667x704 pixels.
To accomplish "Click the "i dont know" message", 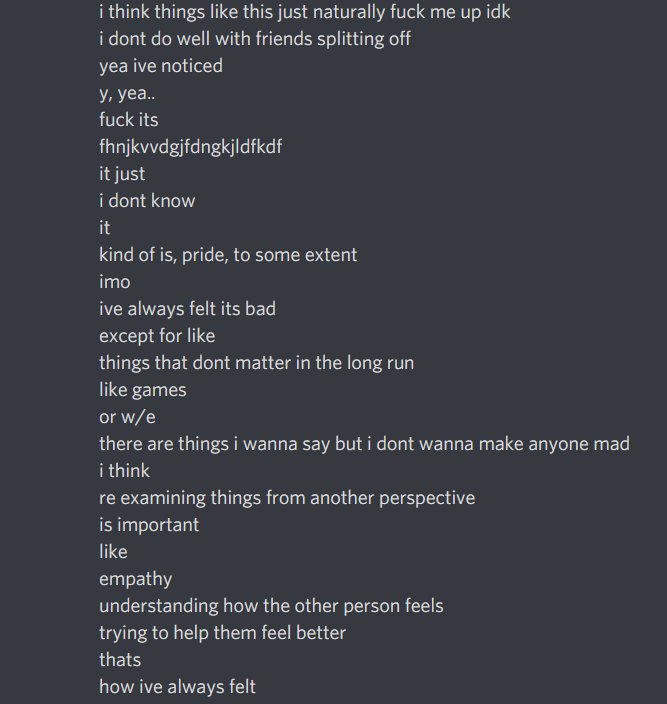I will pyautogui.click(x=147, y=201).
